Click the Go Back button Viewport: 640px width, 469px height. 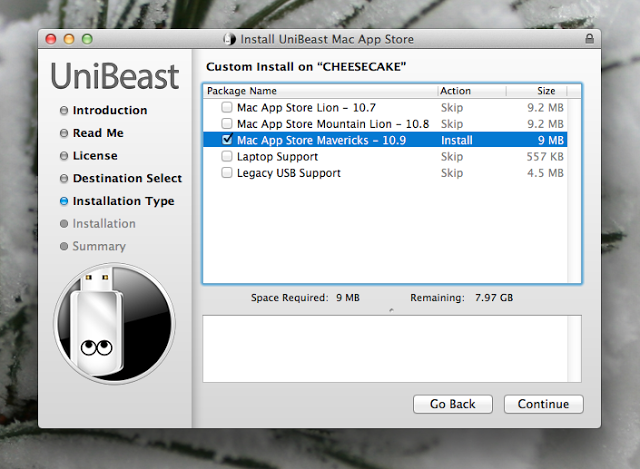[x=453, y=404]
